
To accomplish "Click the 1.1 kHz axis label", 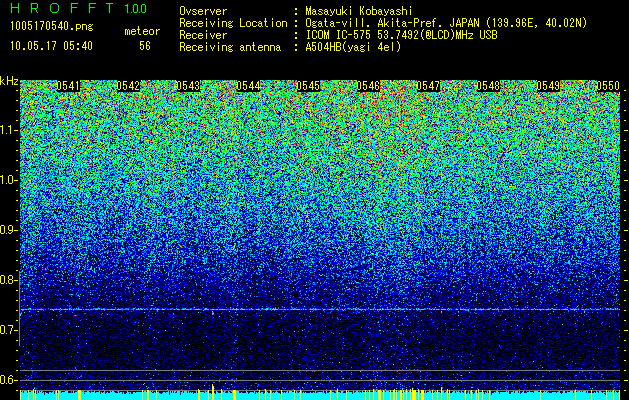I will [9, 130].
